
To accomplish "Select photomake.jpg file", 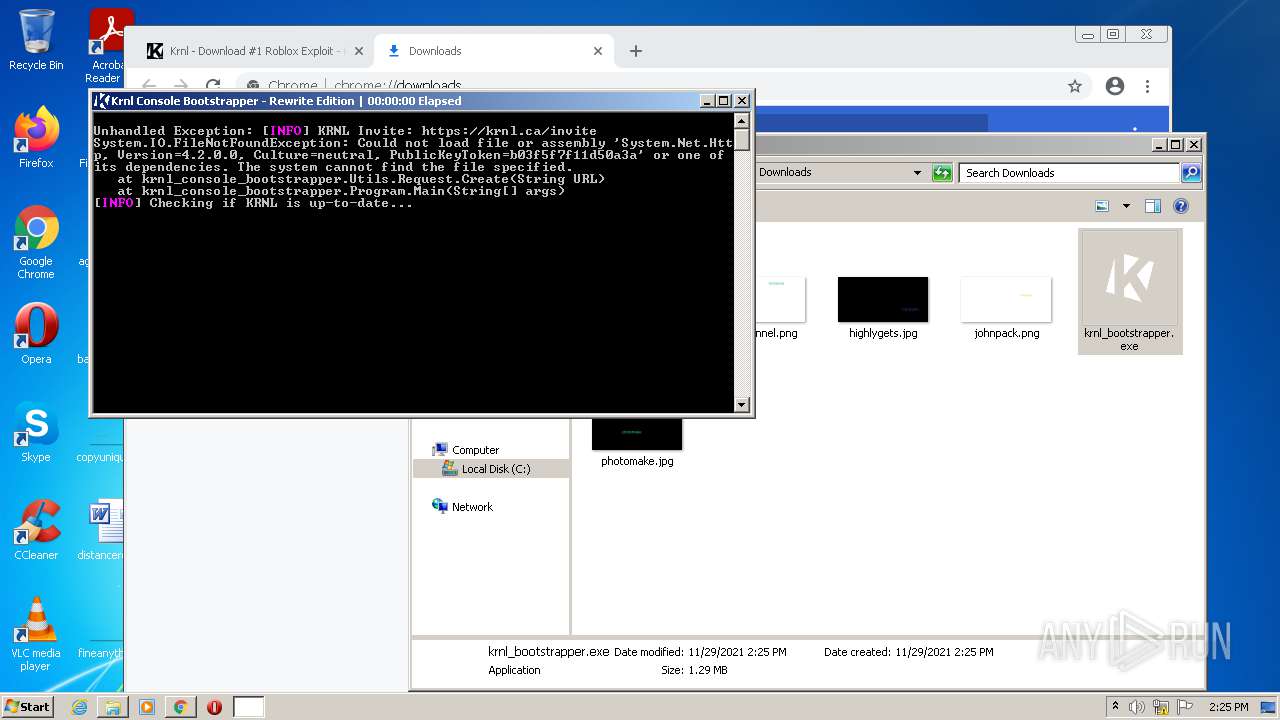I will (637, 444).
